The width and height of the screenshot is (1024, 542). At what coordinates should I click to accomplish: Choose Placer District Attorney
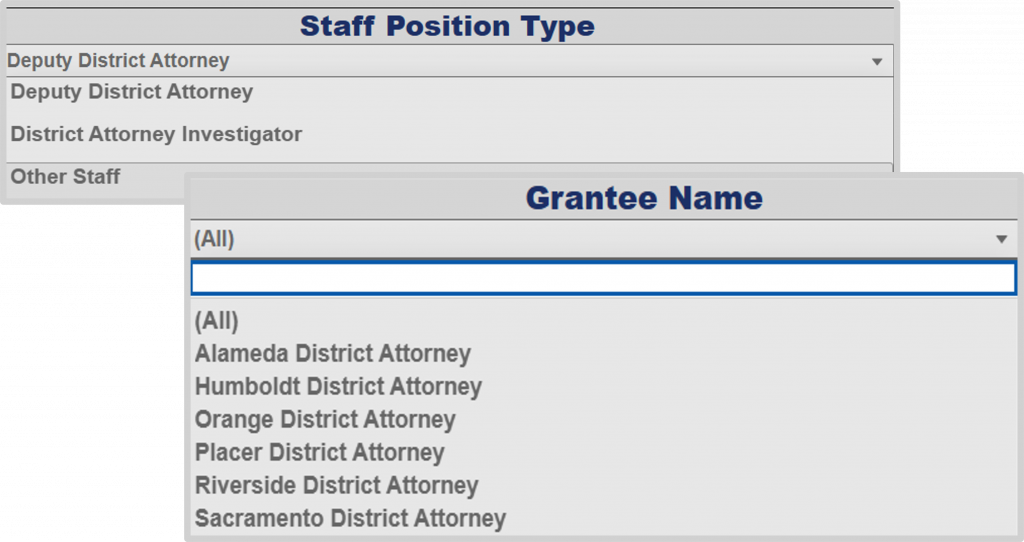[319, 452]
